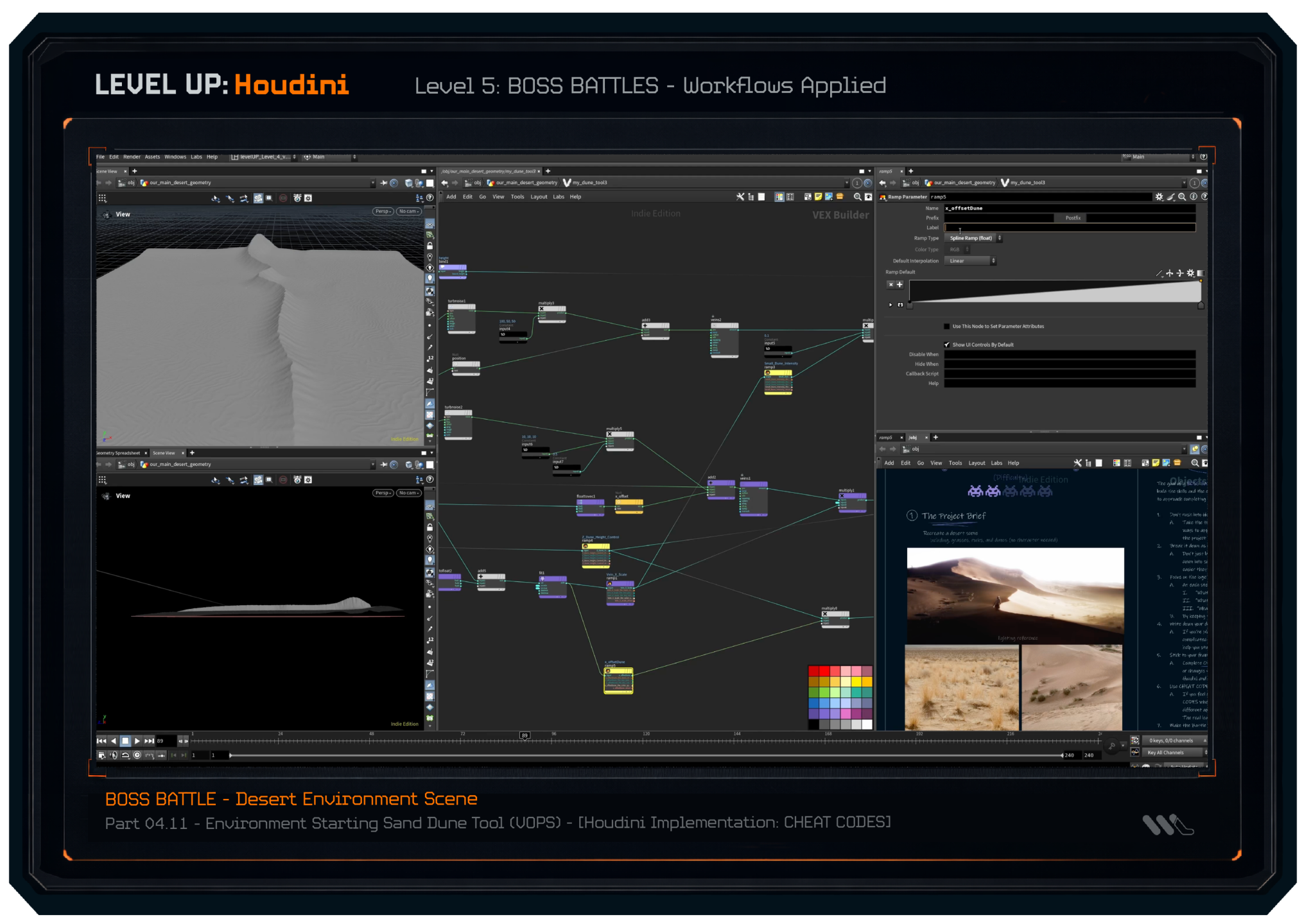The width and height of the screenshot is (1302, 924).
Task: Jump to the first frame in playbar
Action: coord(101,740)
